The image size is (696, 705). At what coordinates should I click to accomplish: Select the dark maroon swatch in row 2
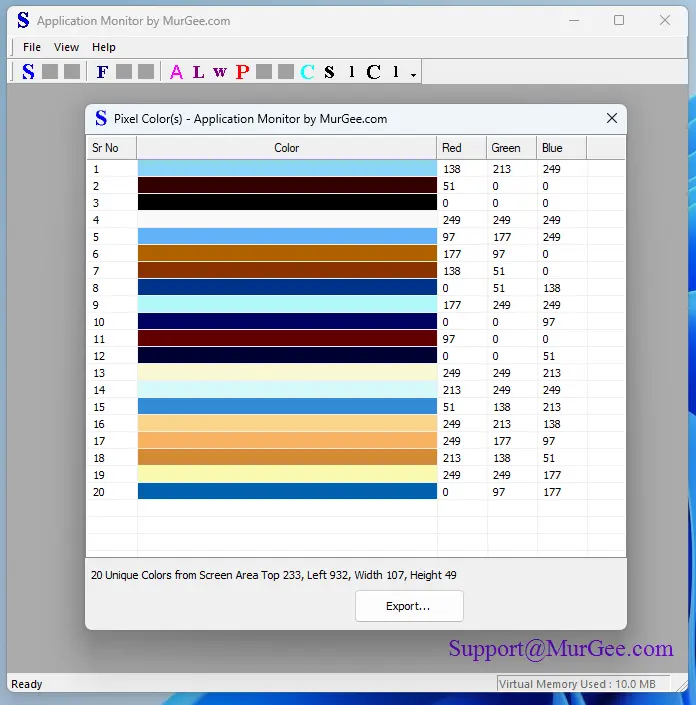[x=287, y=186]
